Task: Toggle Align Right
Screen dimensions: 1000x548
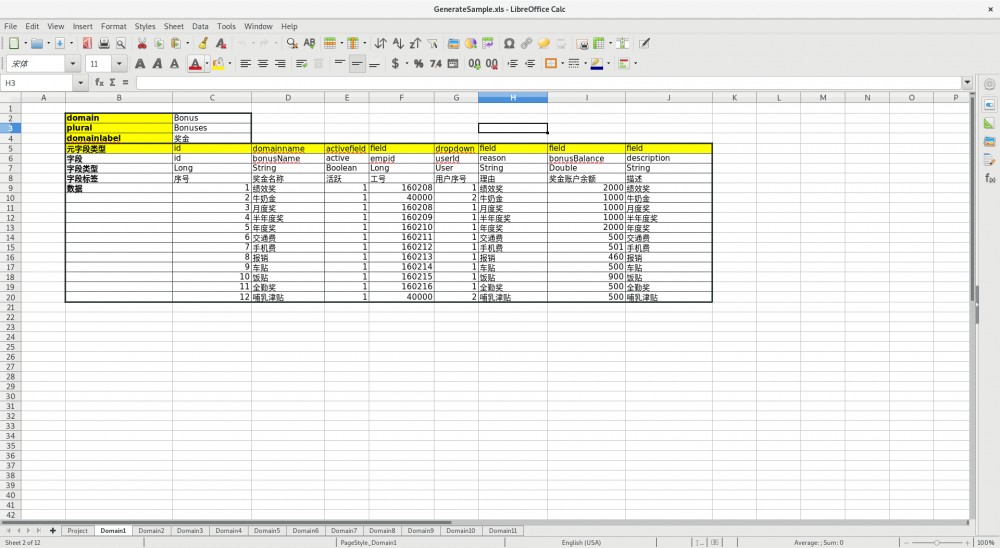Action: click(280, 63)
